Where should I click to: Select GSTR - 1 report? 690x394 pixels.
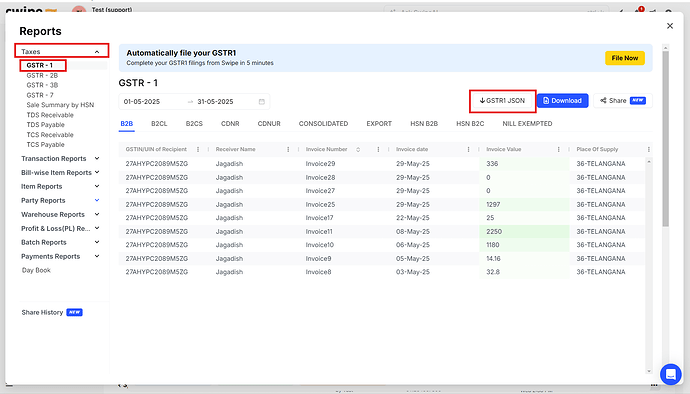click(40, 65)
